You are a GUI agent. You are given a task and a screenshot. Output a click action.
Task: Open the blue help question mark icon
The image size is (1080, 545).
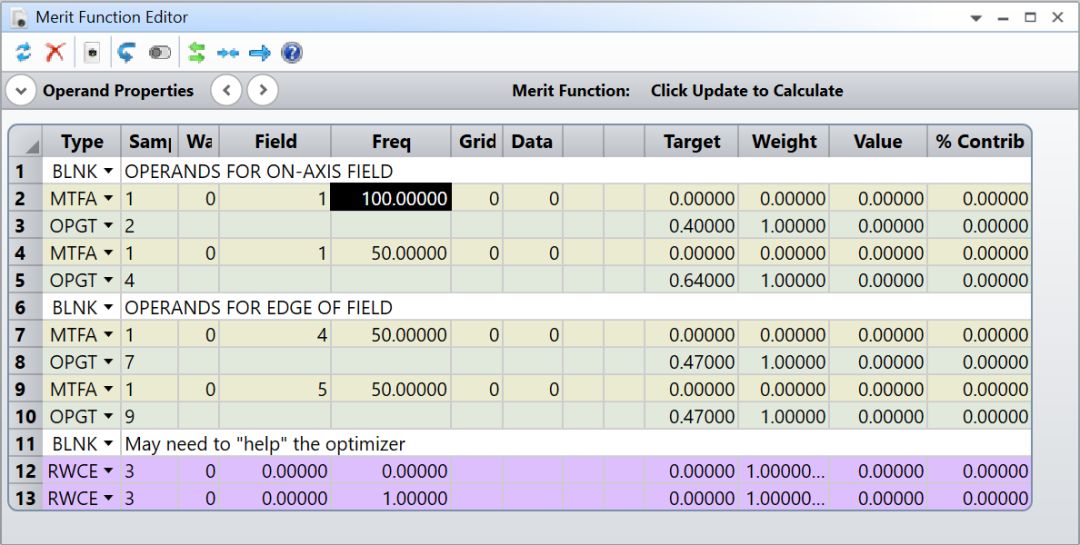point(292,53)
